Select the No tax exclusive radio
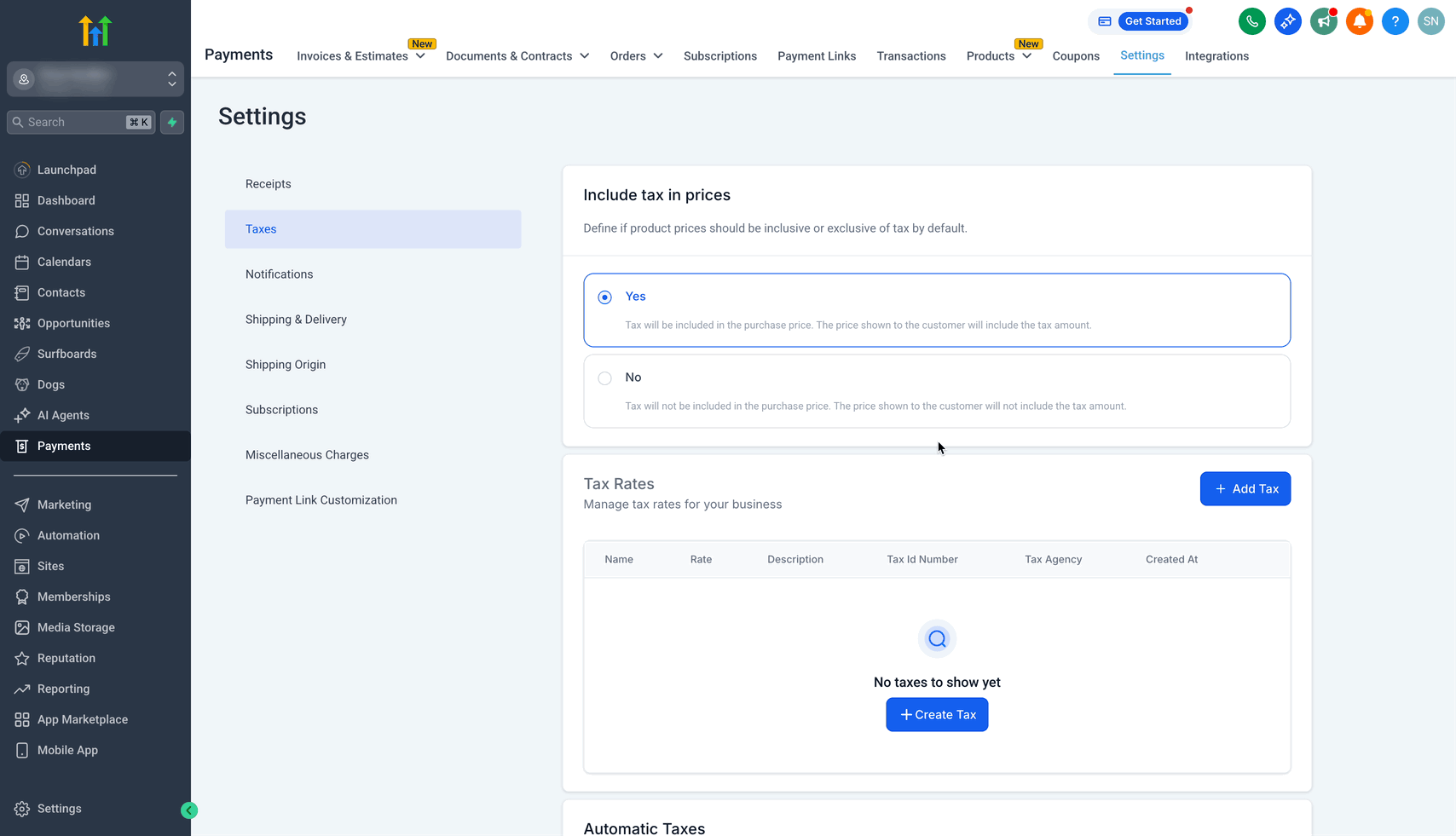The image size is (1456, 836). click(604, 378)
